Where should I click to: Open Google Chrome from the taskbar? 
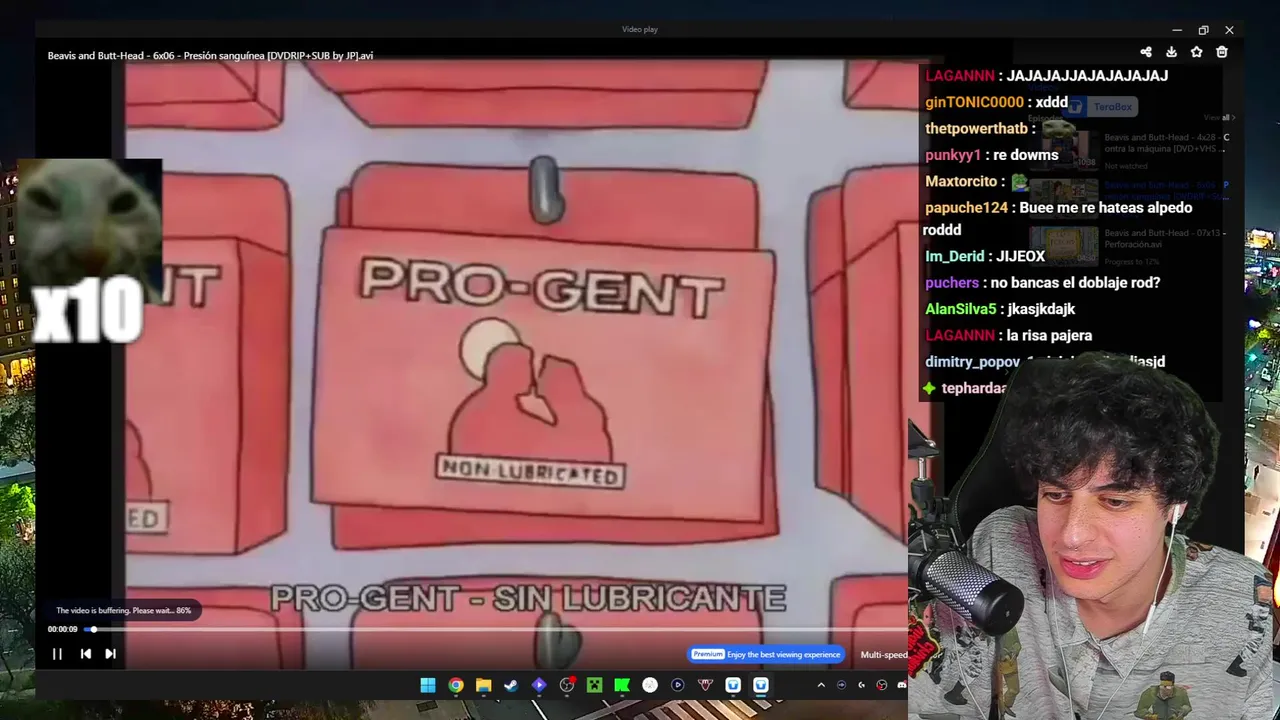[456, 685]
